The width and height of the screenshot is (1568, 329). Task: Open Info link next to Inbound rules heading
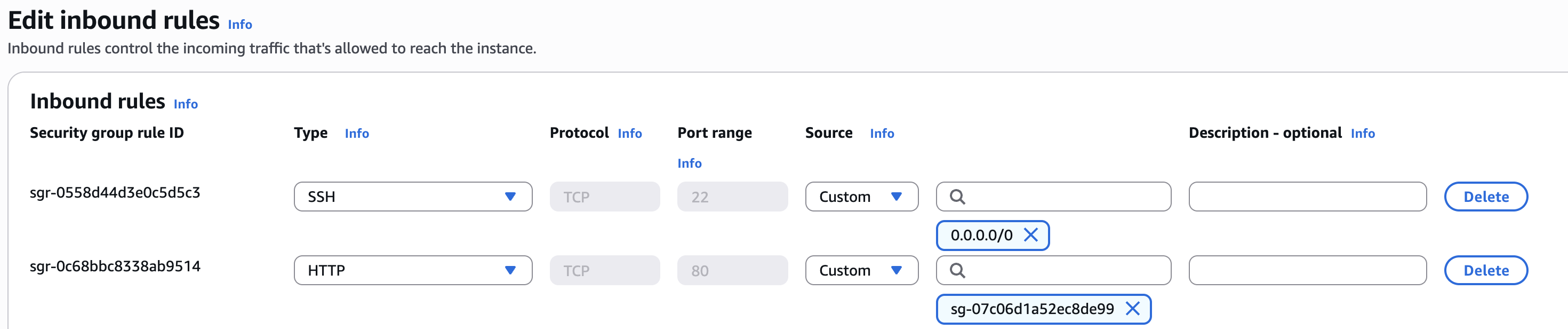click(x=186, y=104)
